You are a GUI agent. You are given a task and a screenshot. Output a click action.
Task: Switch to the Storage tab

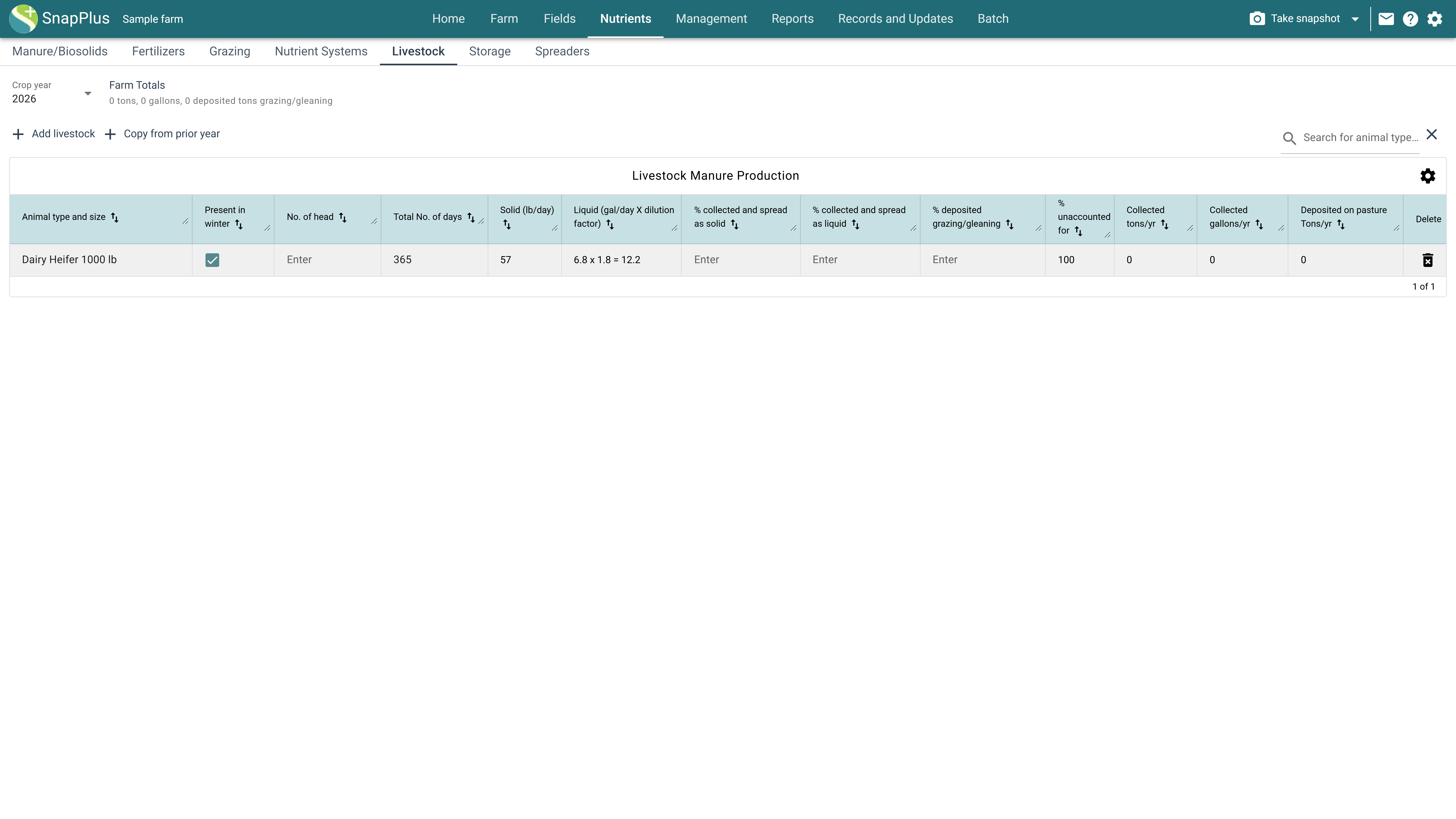(x=490, y=51)
